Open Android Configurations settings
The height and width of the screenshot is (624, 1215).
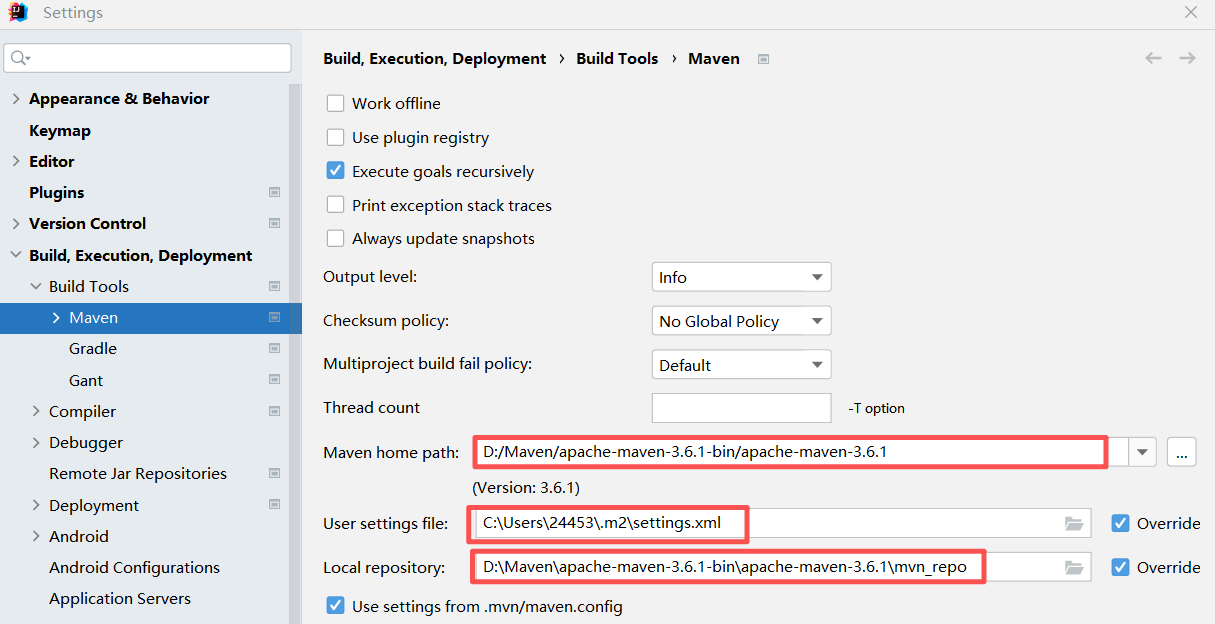[134, 567]
